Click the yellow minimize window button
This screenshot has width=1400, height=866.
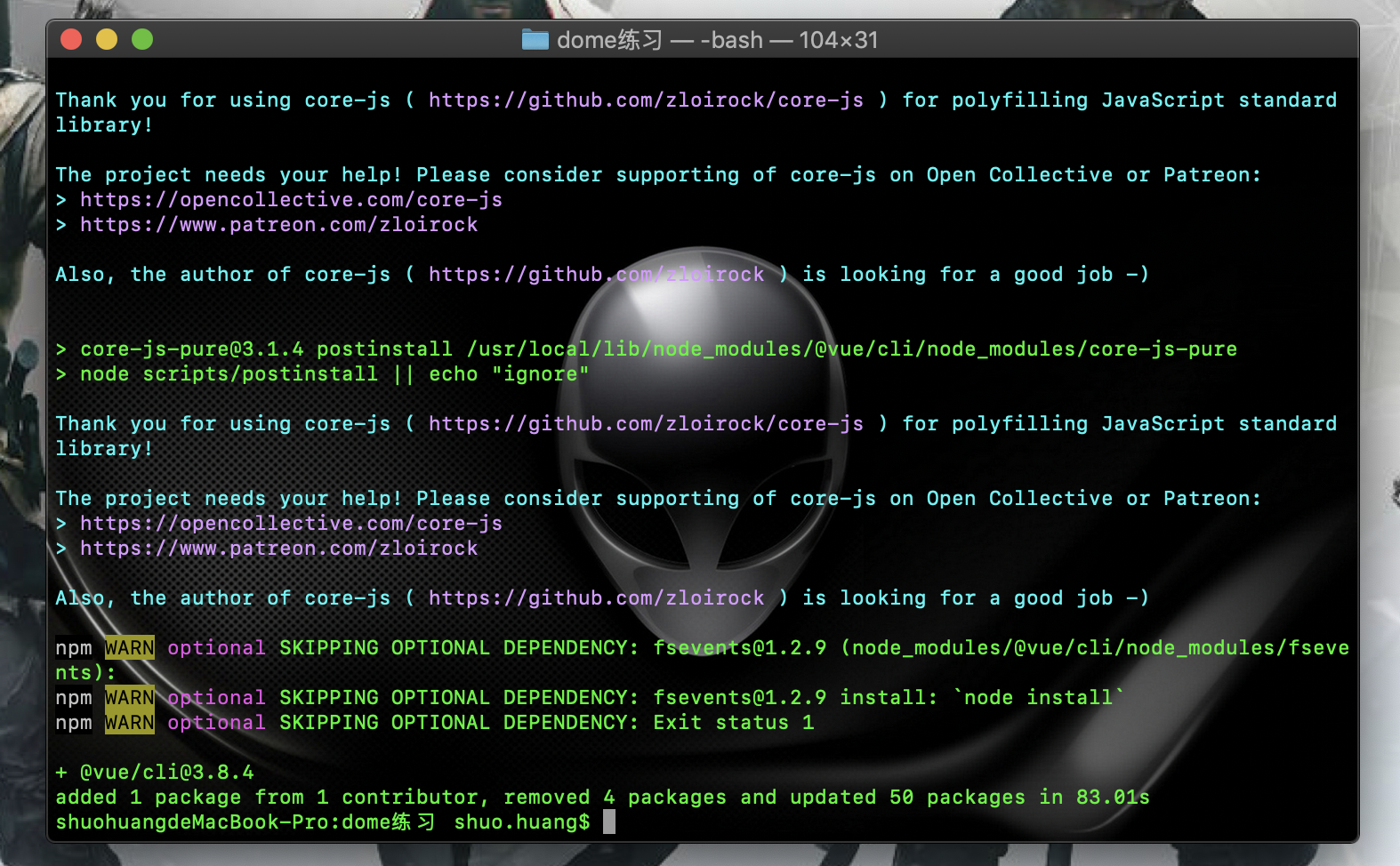tap(107, 39)
